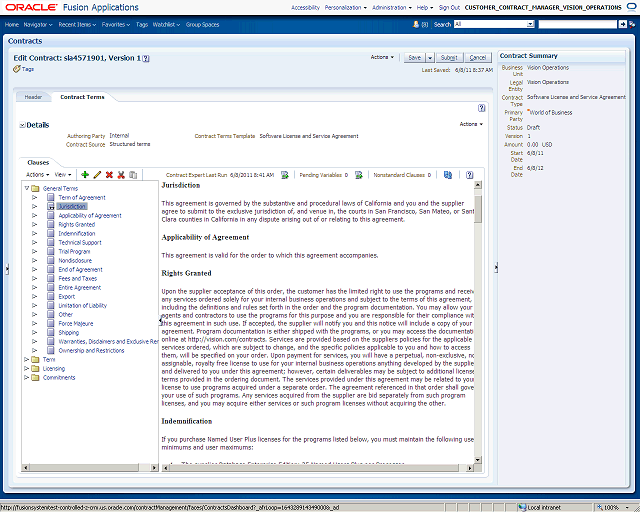The height and width of the screenshot is (512, 640).
Task: Run Contract Expert icon beside Last Run
Action: pyautogui.click(x=284, y=175)
